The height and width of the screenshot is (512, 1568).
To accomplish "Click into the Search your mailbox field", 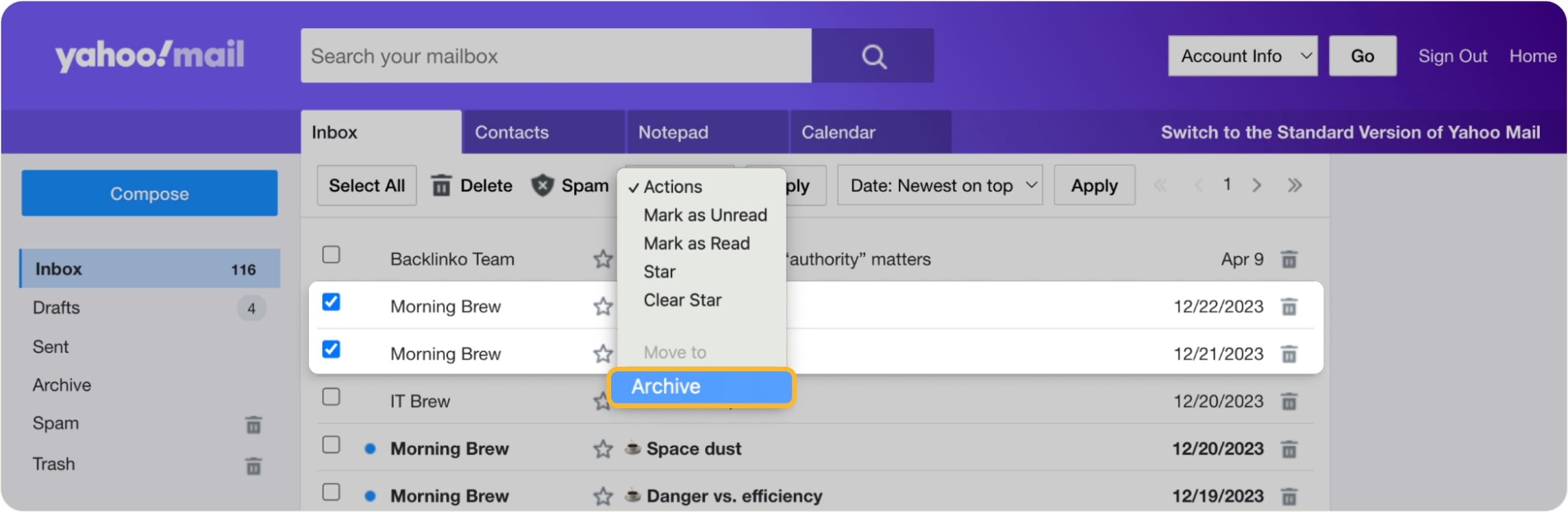I will (x=556, y=56).
